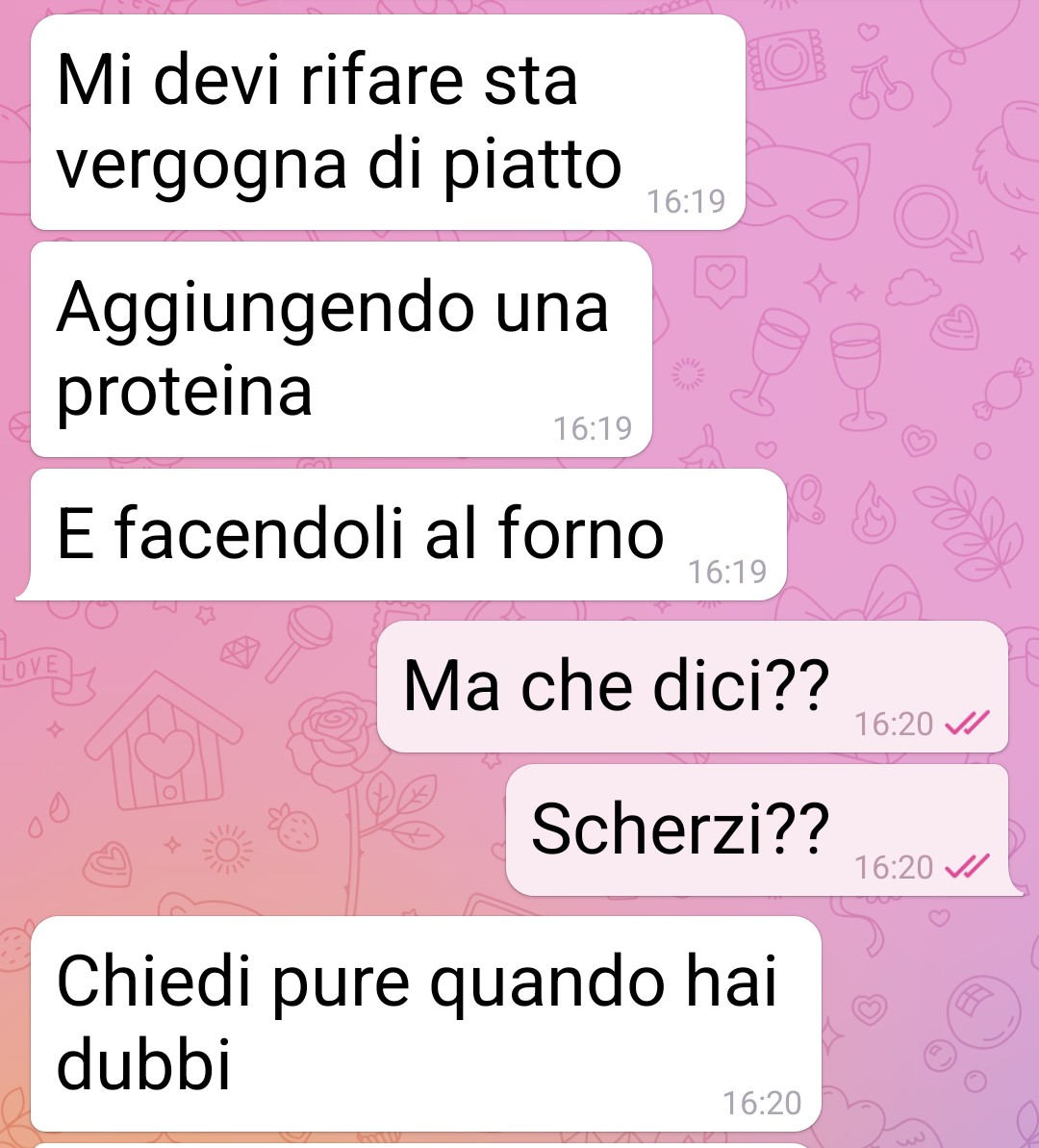
Task: Click the double-check icon on 'Scherzi??'
Action: tap(967, 867)
